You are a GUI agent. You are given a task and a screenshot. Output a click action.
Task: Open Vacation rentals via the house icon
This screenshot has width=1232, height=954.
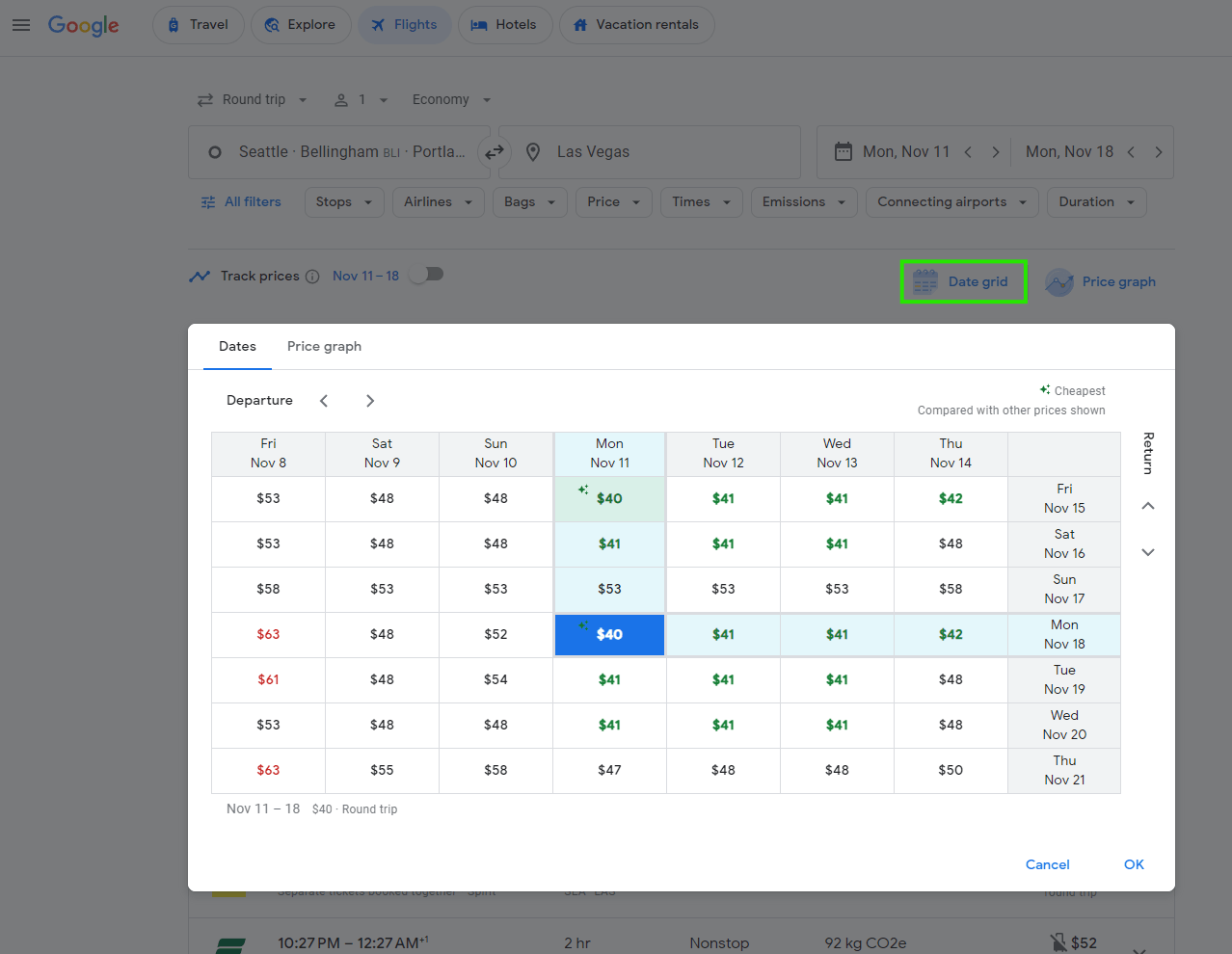tap(579, 24)
